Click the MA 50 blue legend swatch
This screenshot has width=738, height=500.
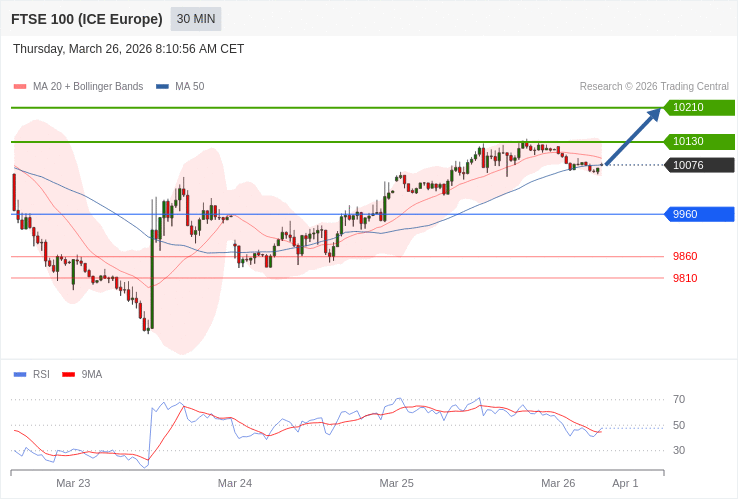coord(162,87)
